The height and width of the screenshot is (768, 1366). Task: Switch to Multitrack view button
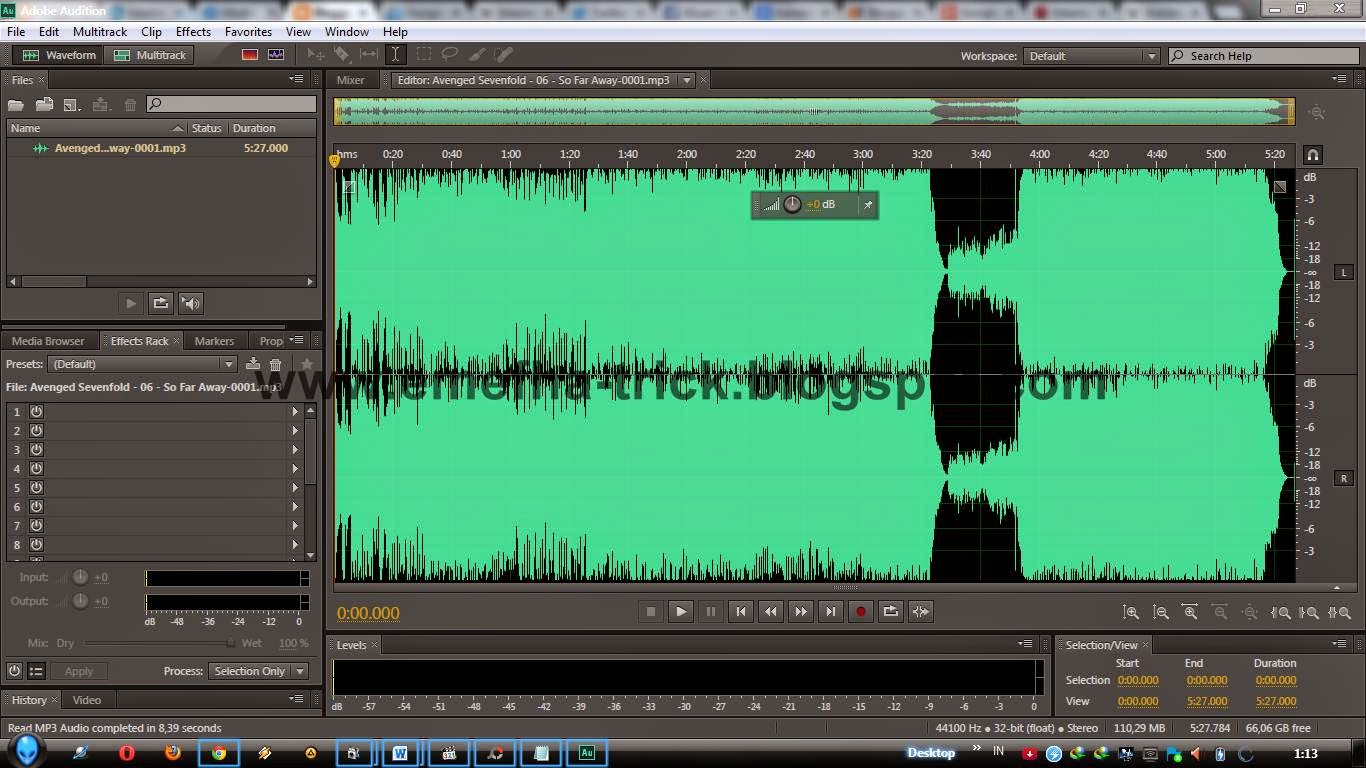pos(150,55)
